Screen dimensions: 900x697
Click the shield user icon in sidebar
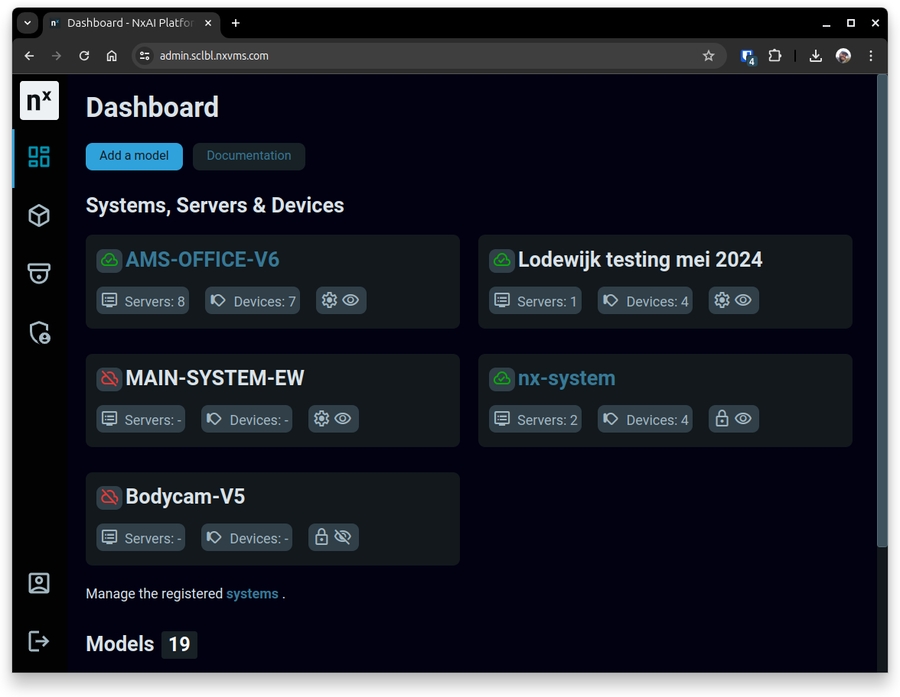(x=39, y=333)
